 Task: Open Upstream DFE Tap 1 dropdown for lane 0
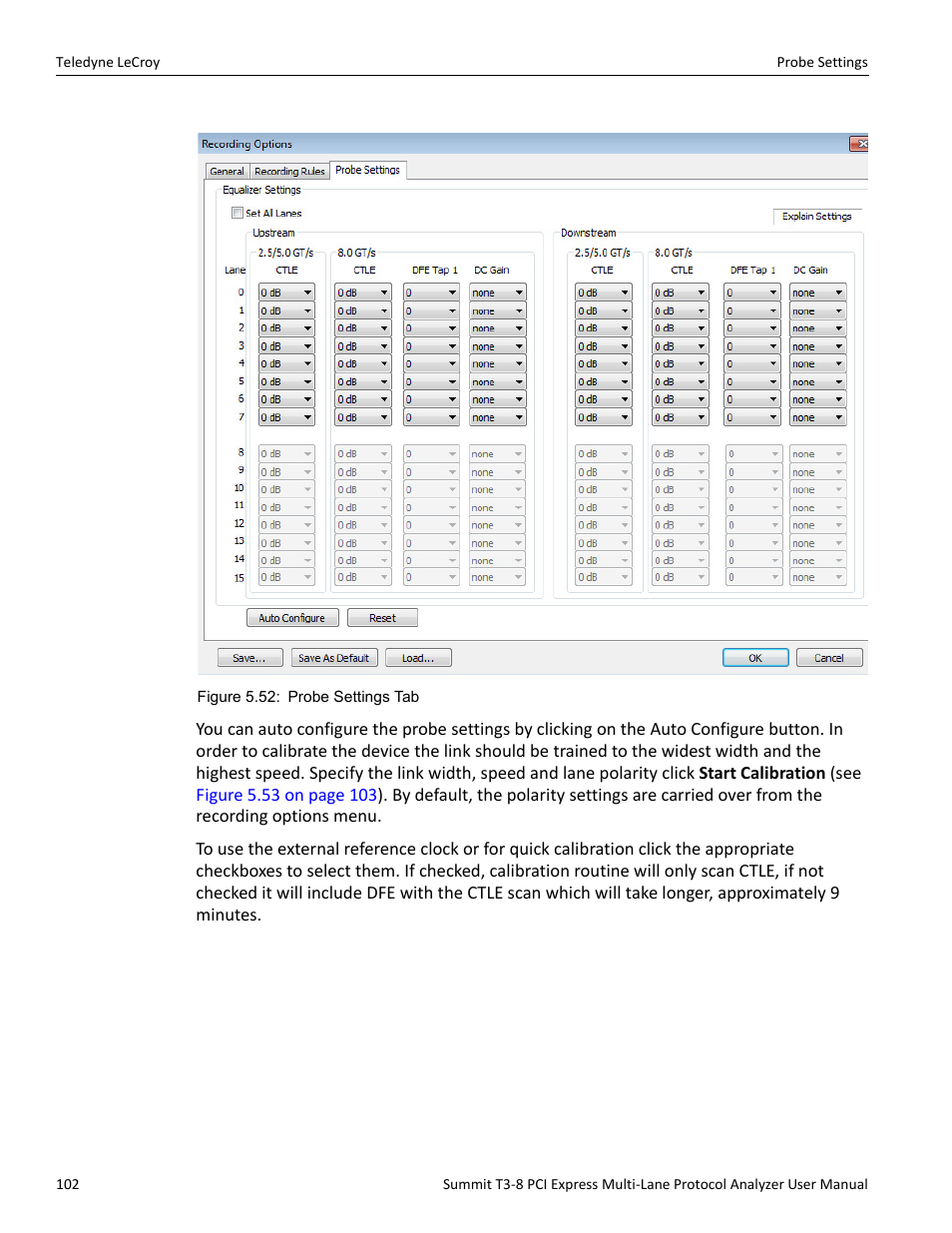(431, 293)
